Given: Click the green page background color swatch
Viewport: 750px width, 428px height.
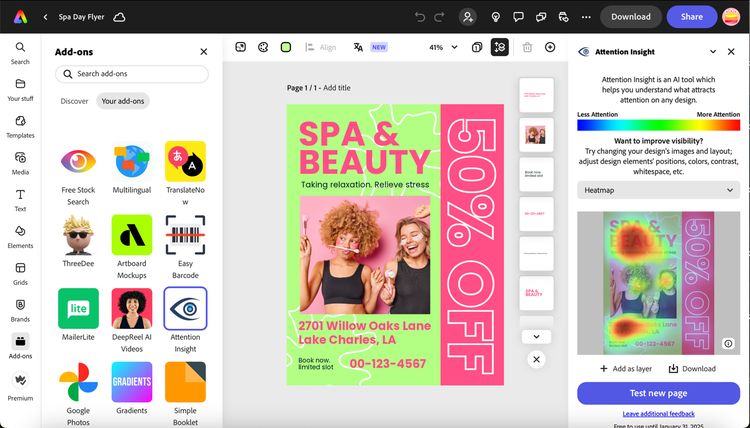Looking at the screenshot, I should [286, 47].
